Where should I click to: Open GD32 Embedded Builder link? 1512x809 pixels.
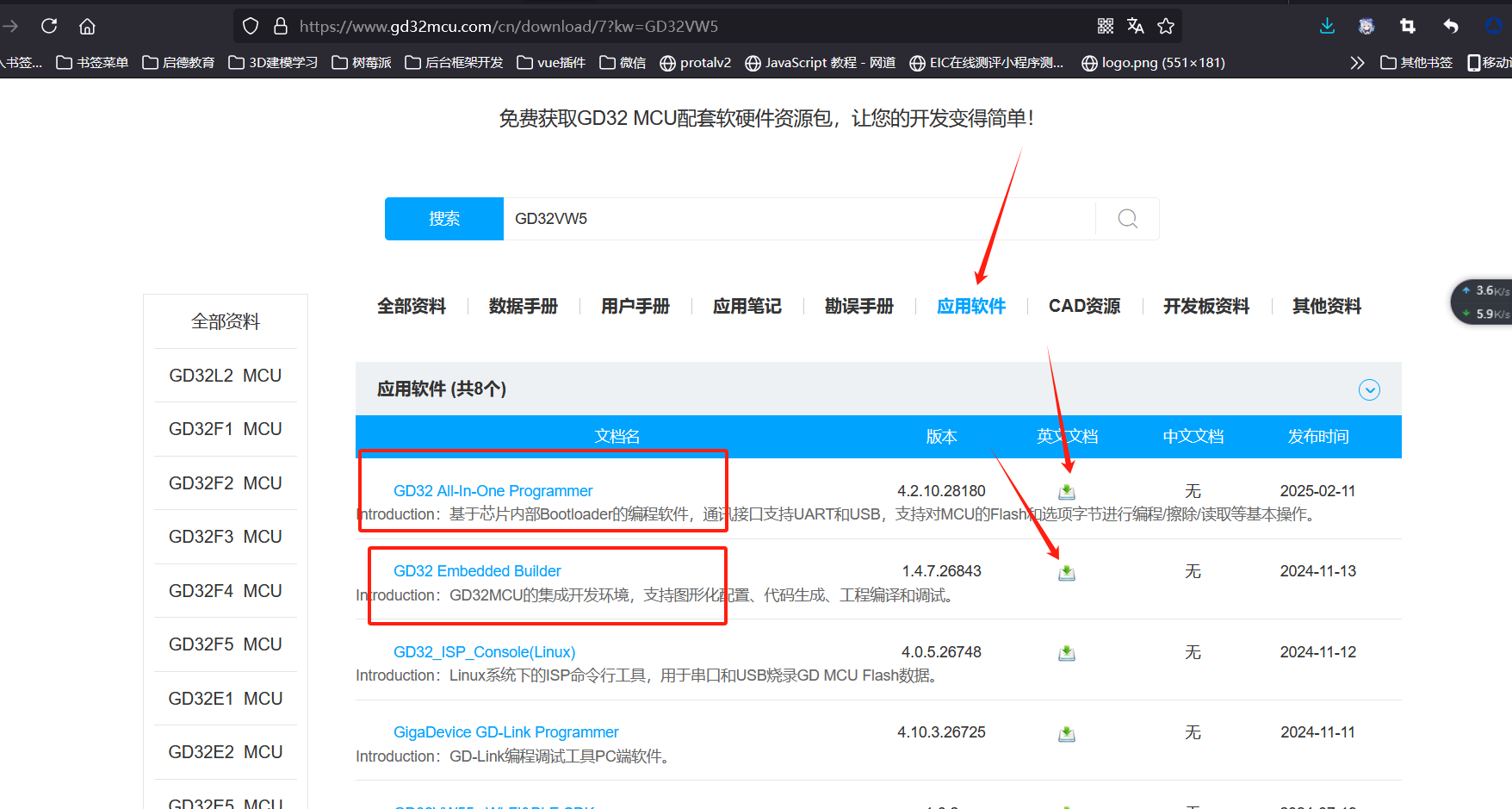coord(477,571)
